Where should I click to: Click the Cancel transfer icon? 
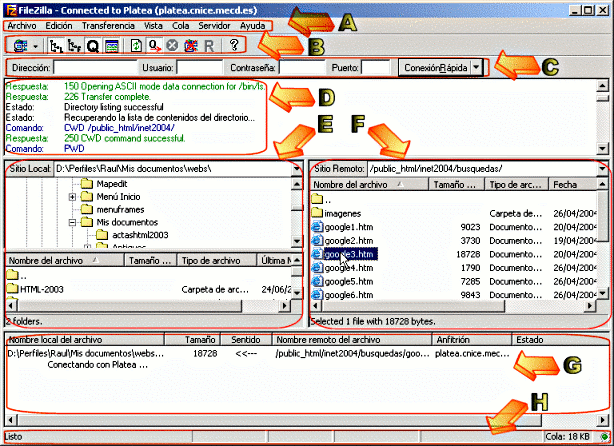point(172,45)
